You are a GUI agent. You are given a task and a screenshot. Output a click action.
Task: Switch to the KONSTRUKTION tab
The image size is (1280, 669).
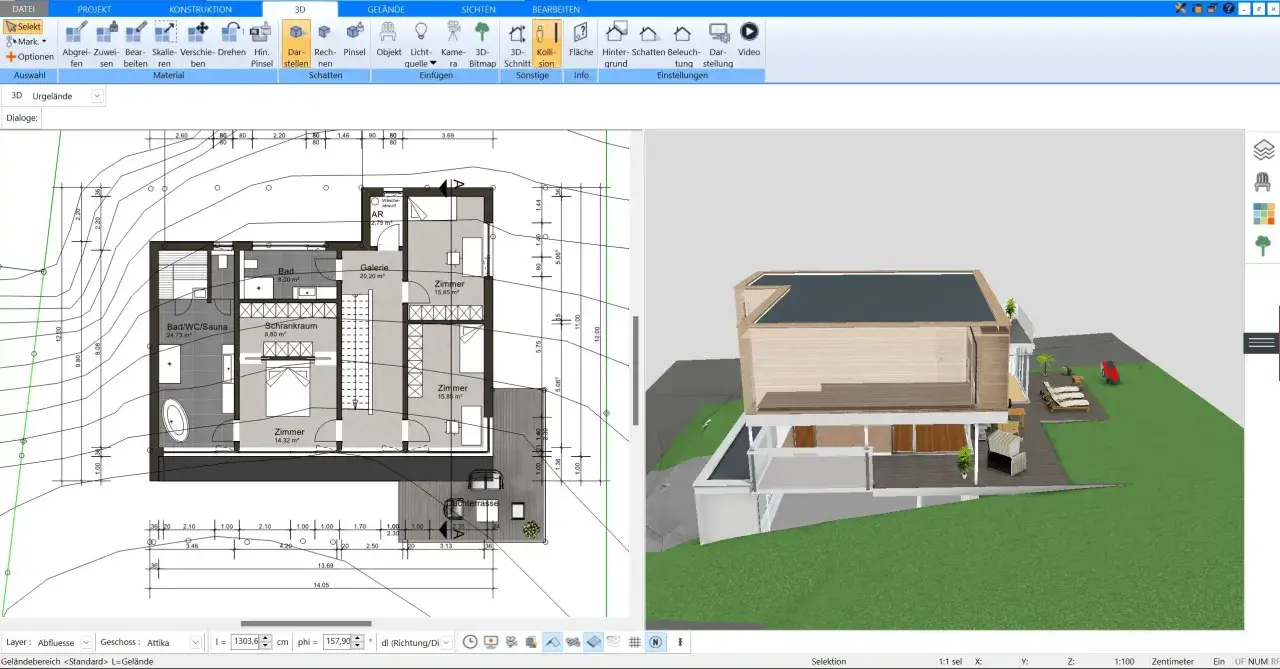[200, 9]
